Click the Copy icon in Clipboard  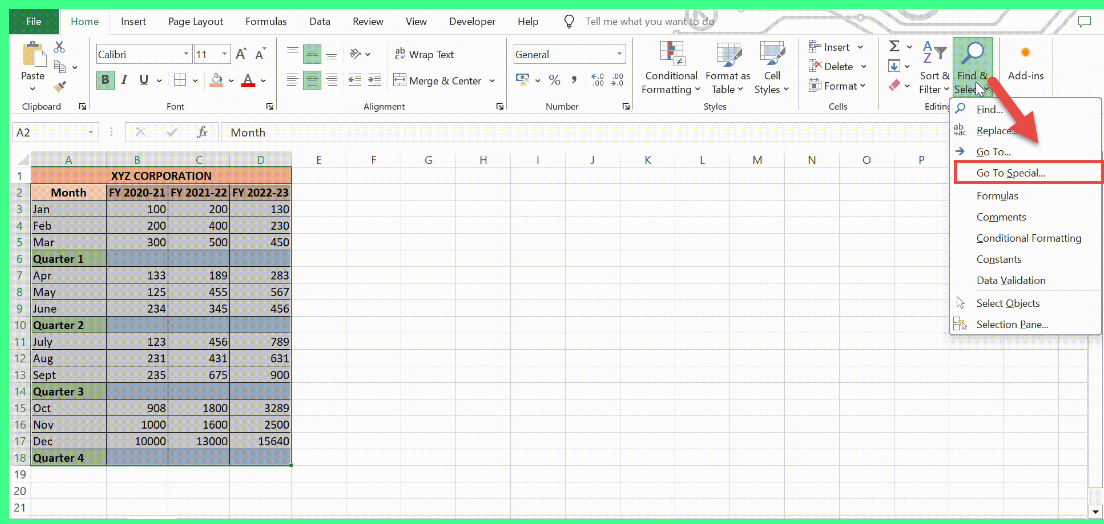click(60, 67)
